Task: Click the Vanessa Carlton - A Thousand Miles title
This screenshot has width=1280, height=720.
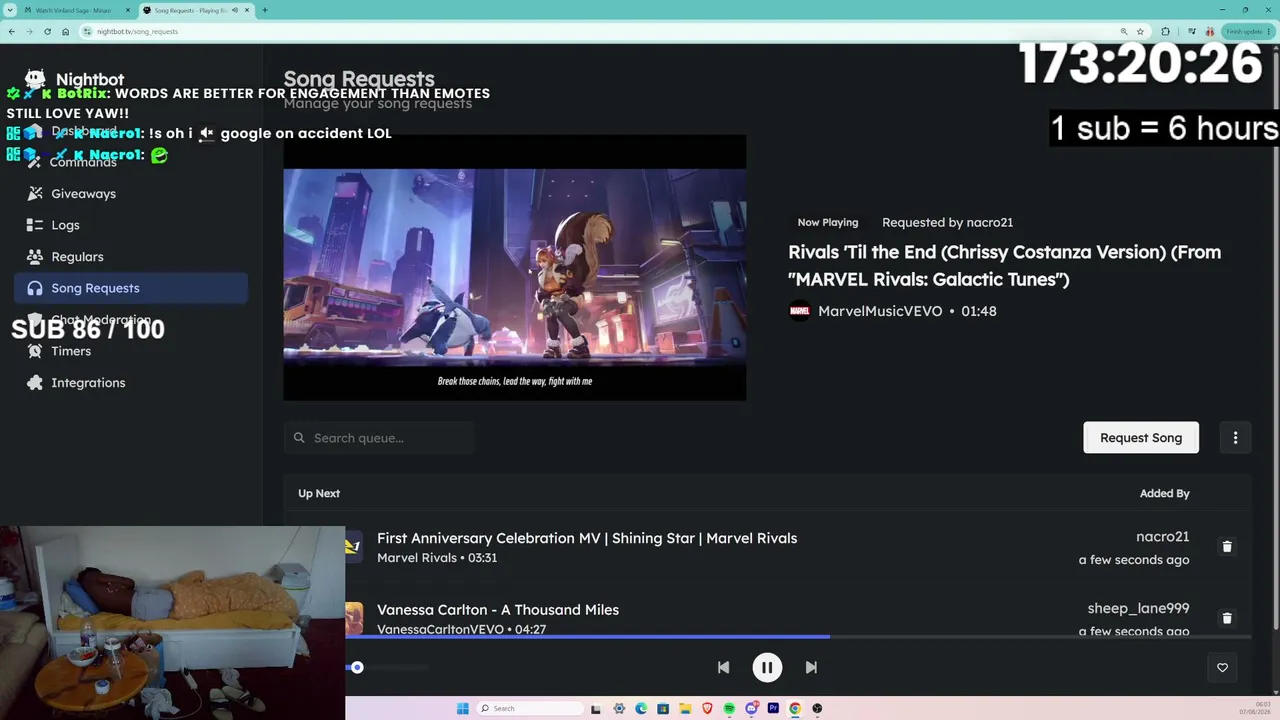Action: [x=498, y=610]
